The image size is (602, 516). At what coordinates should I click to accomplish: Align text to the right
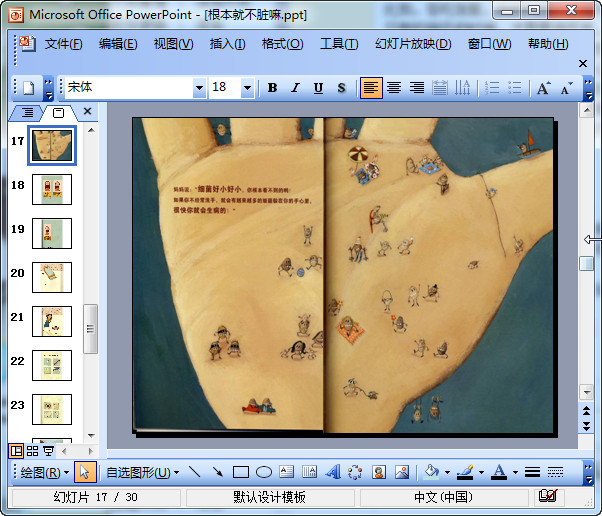coord(417,88)
